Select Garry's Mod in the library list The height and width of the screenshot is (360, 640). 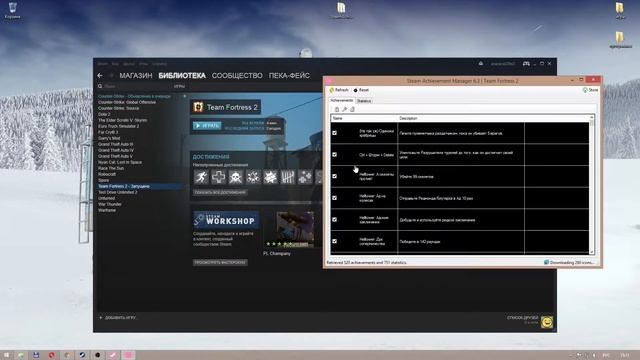(x=109, y=138)
